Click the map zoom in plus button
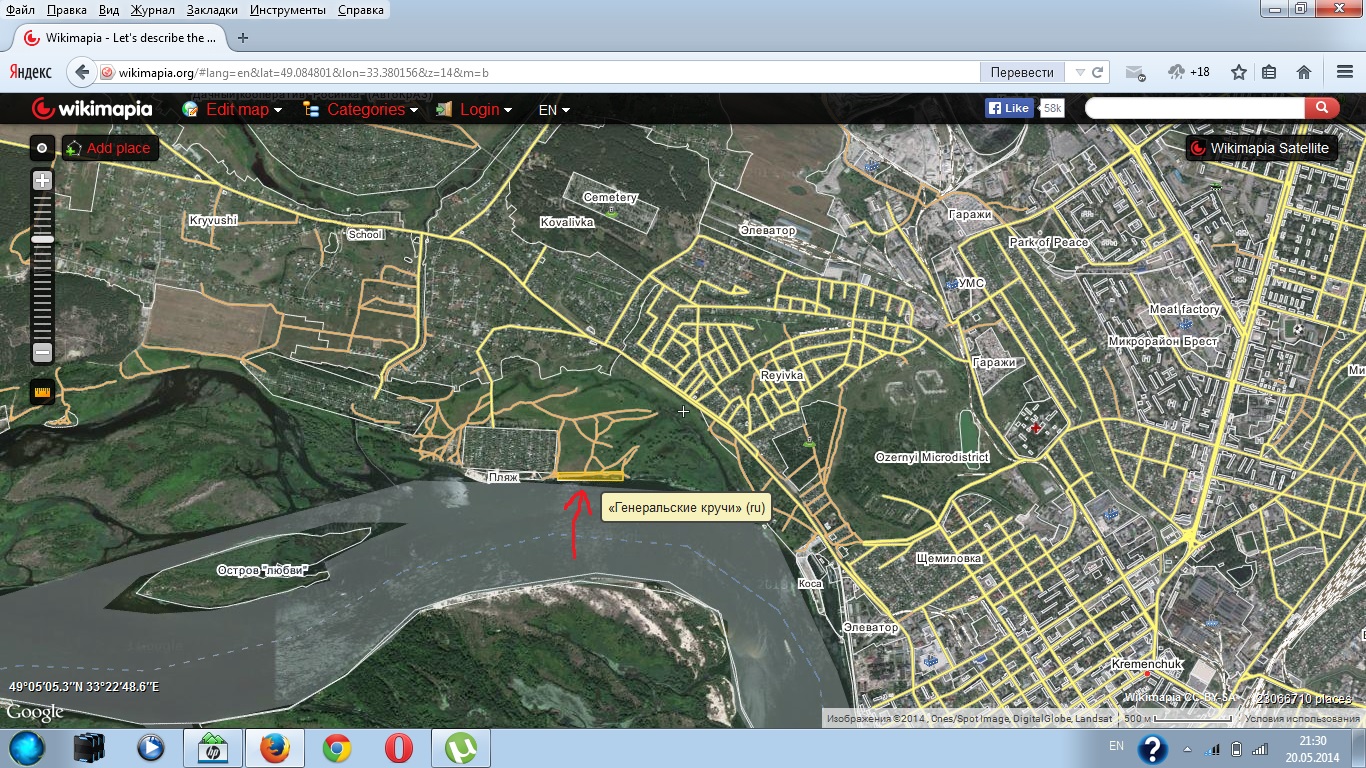Image resolution: width=1366 pixels, height=768 pixels. (42, 181)
